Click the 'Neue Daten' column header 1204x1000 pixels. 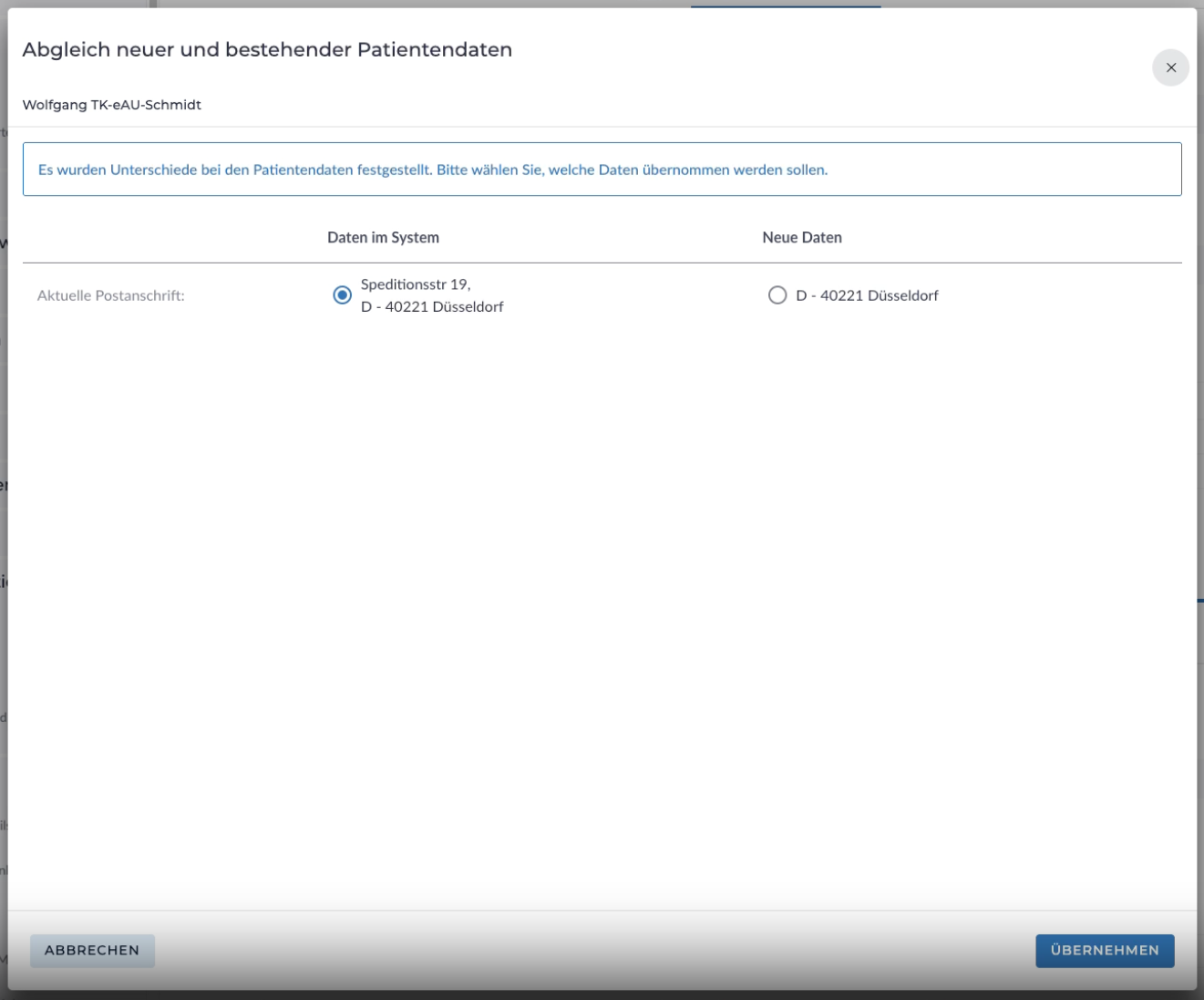click(801, 237)
